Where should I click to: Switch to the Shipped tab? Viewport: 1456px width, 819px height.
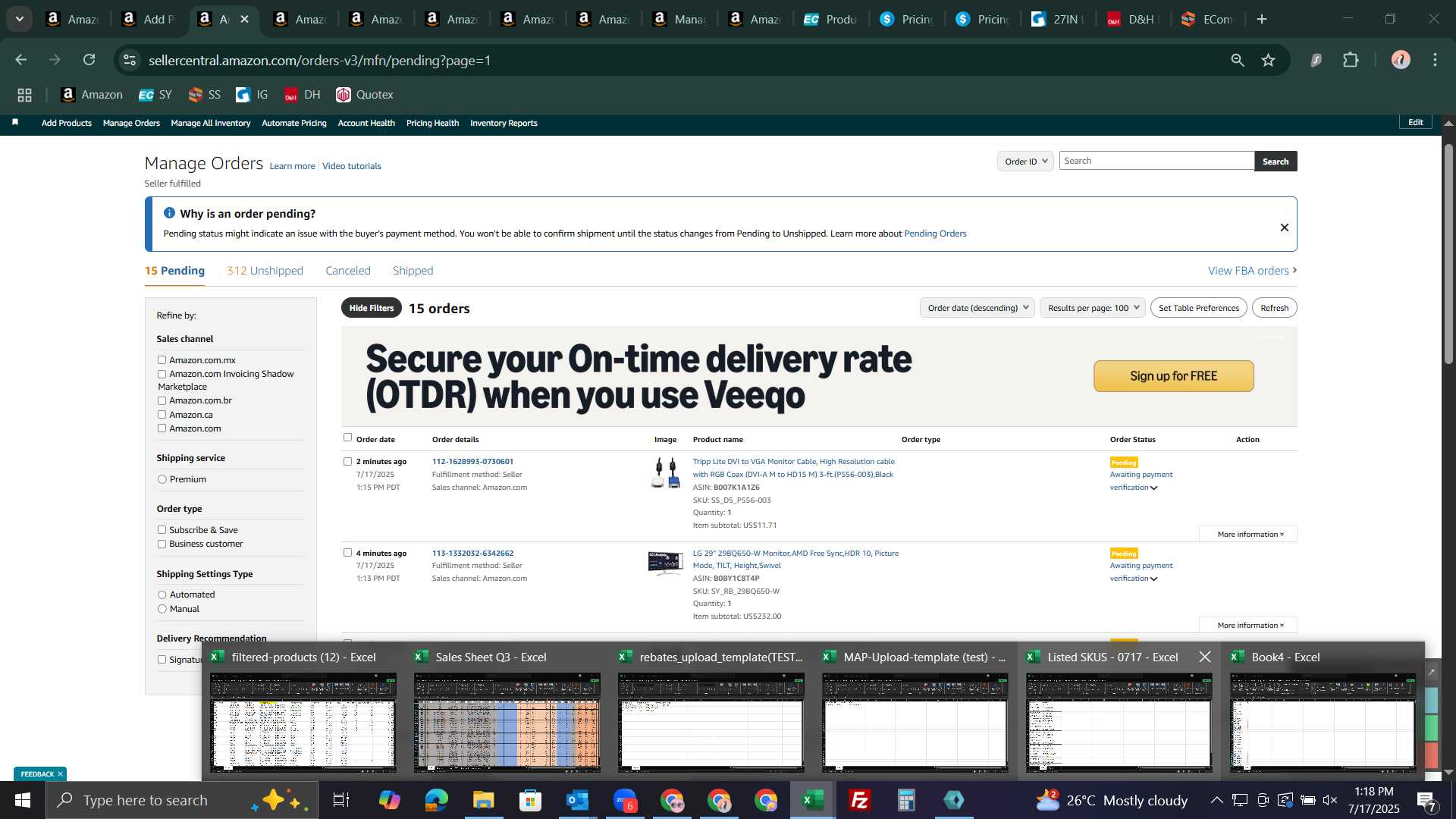point(413,271)
